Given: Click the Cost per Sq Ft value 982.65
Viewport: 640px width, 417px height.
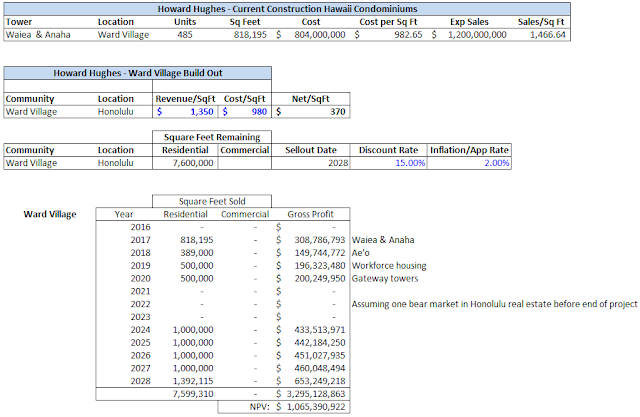Looking at the screenshot, I should click(x=408, y=35).
